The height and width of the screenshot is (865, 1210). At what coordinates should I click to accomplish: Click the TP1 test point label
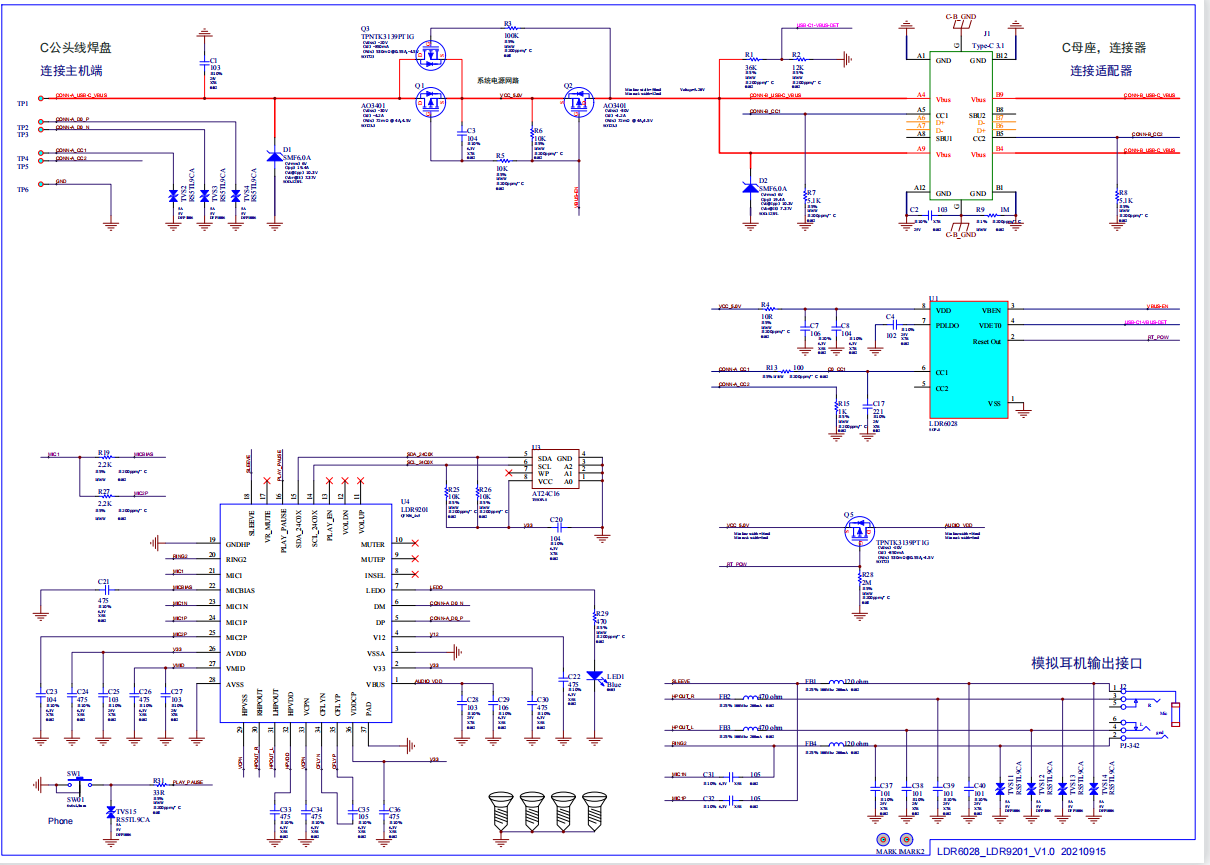[x=22, y=103]
